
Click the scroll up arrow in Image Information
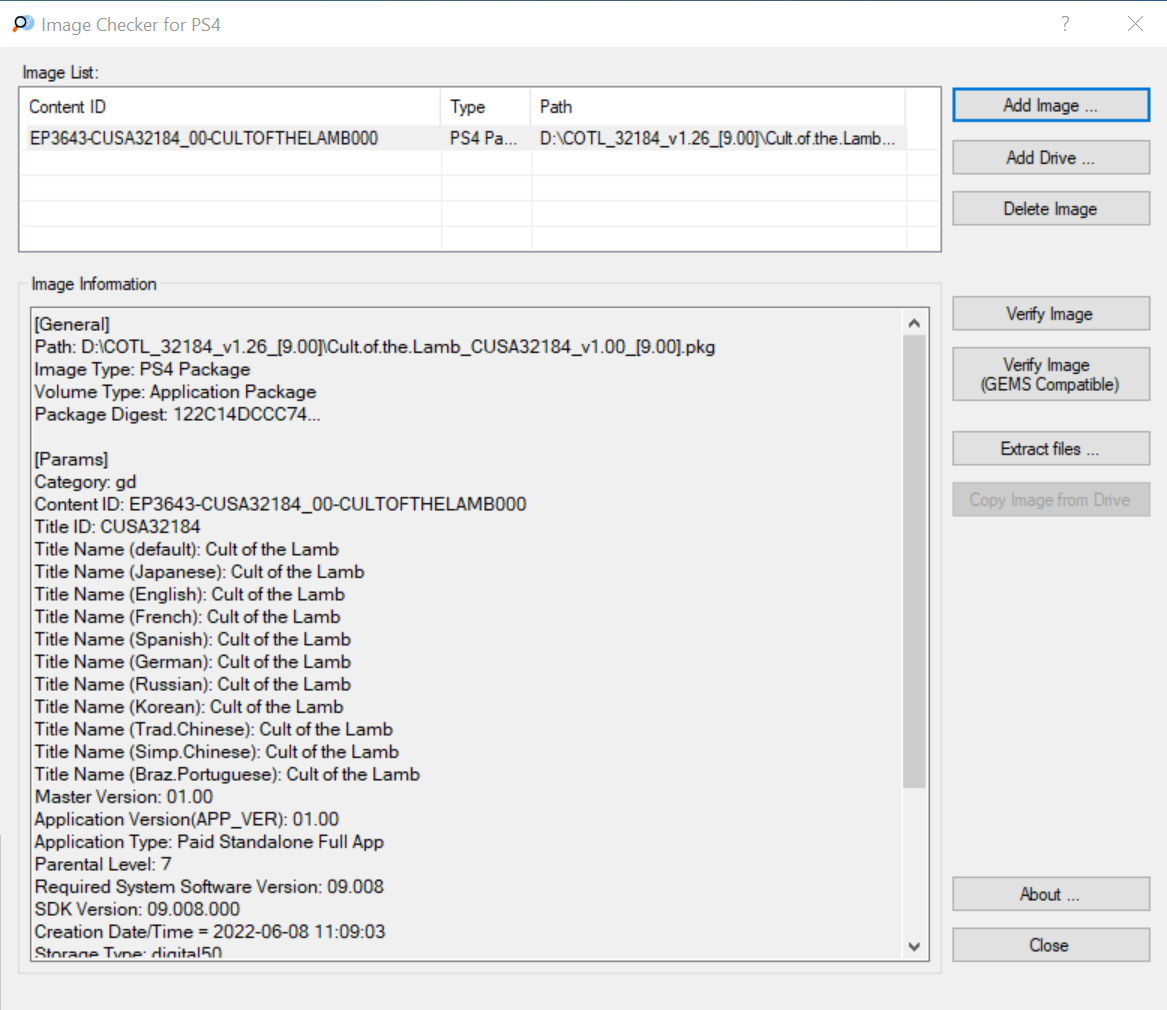click(914, 323)
